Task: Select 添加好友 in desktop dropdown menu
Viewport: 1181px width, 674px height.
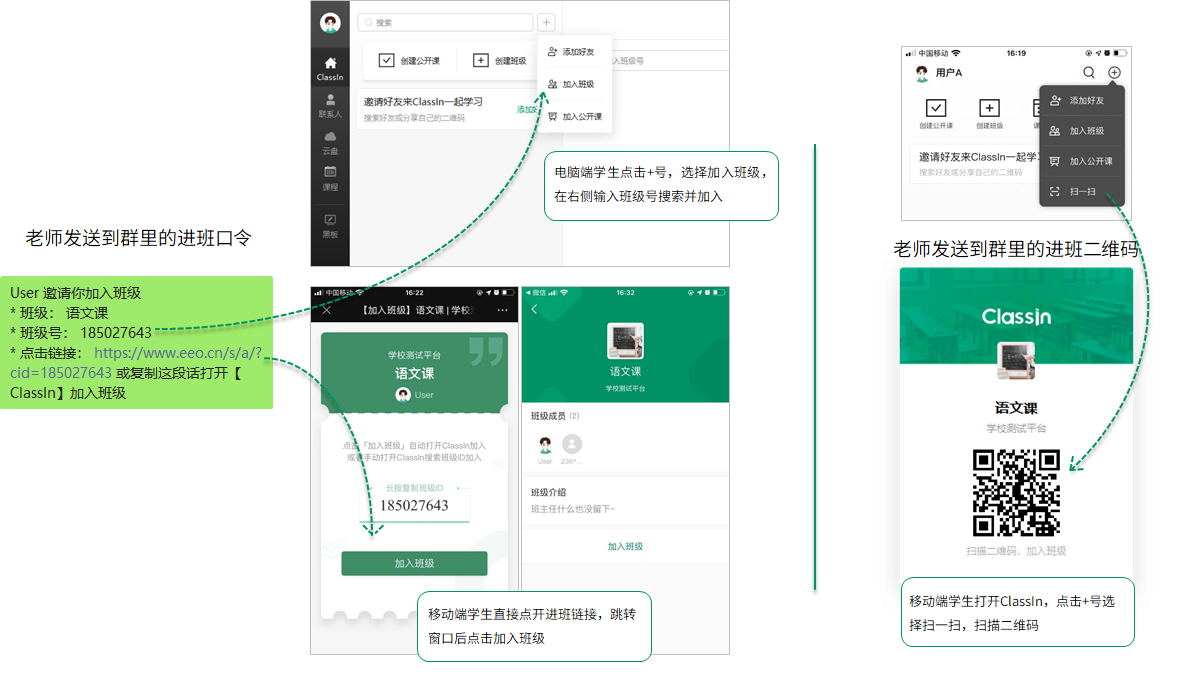Action: [572, 52]
